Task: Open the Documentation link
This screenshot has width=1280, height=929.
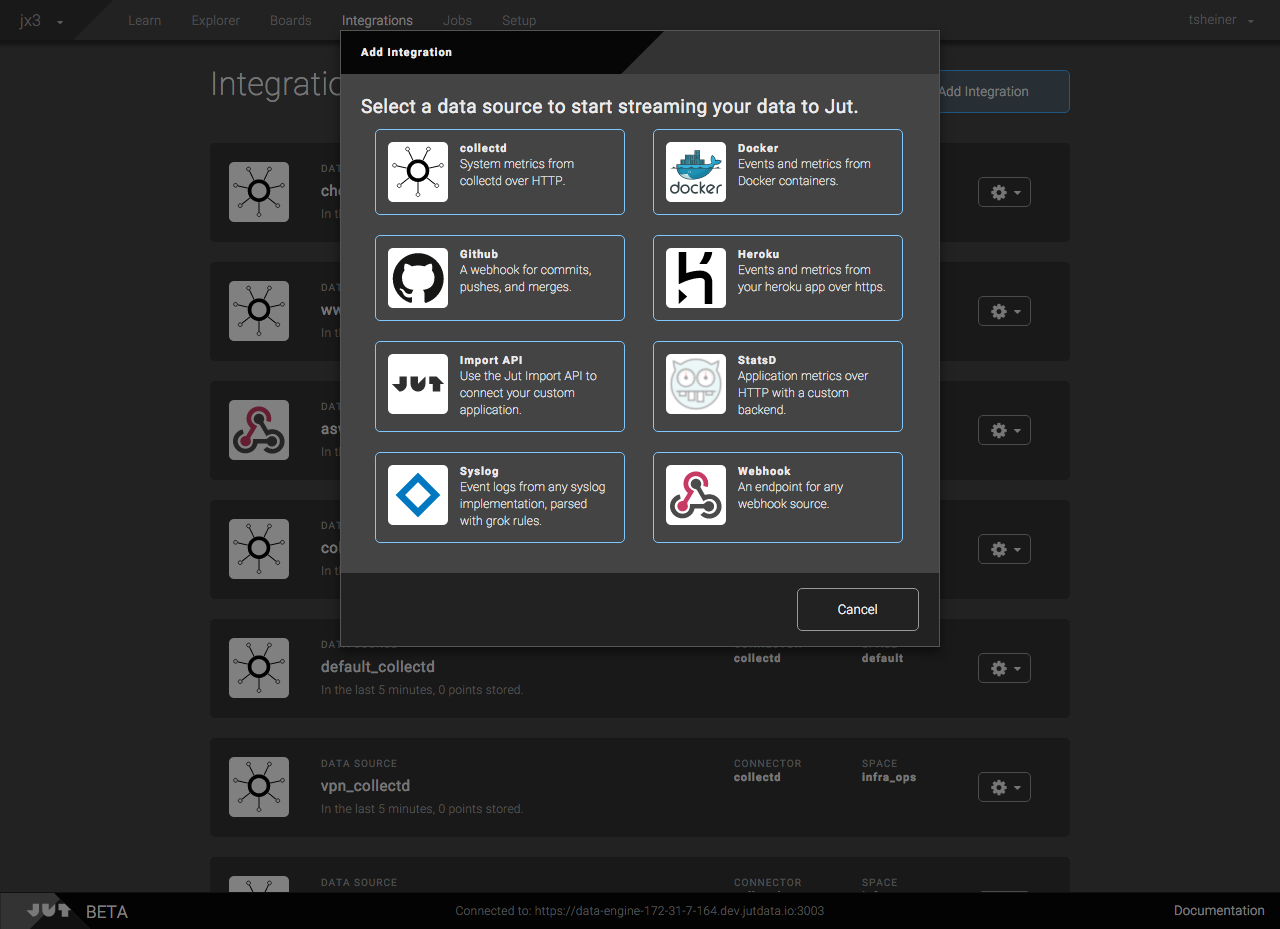Action: tap(1218, 910)
